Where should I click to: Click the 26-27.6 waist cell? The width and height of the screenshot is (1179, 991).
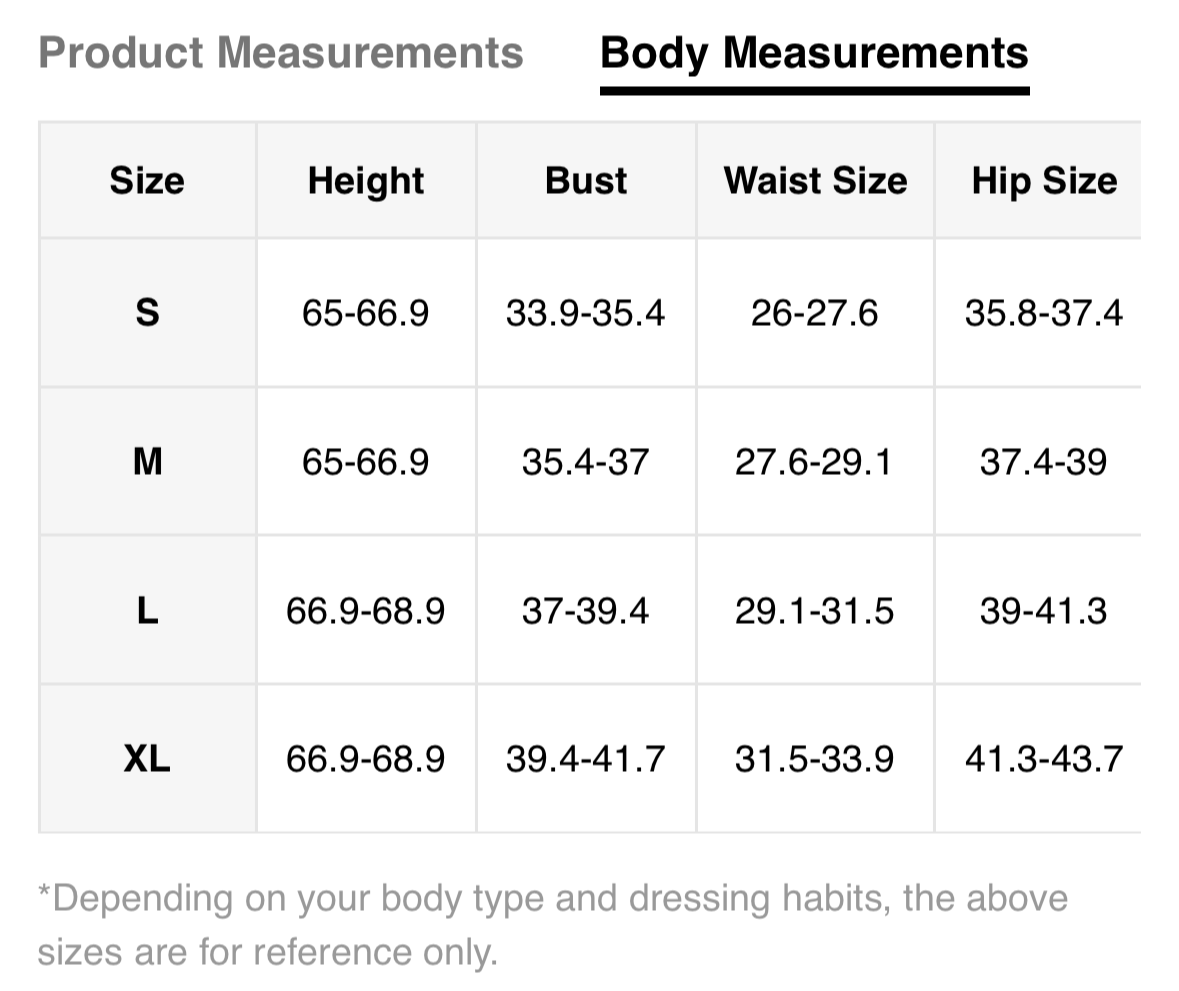pyautogui.click(x=814, y=313)
